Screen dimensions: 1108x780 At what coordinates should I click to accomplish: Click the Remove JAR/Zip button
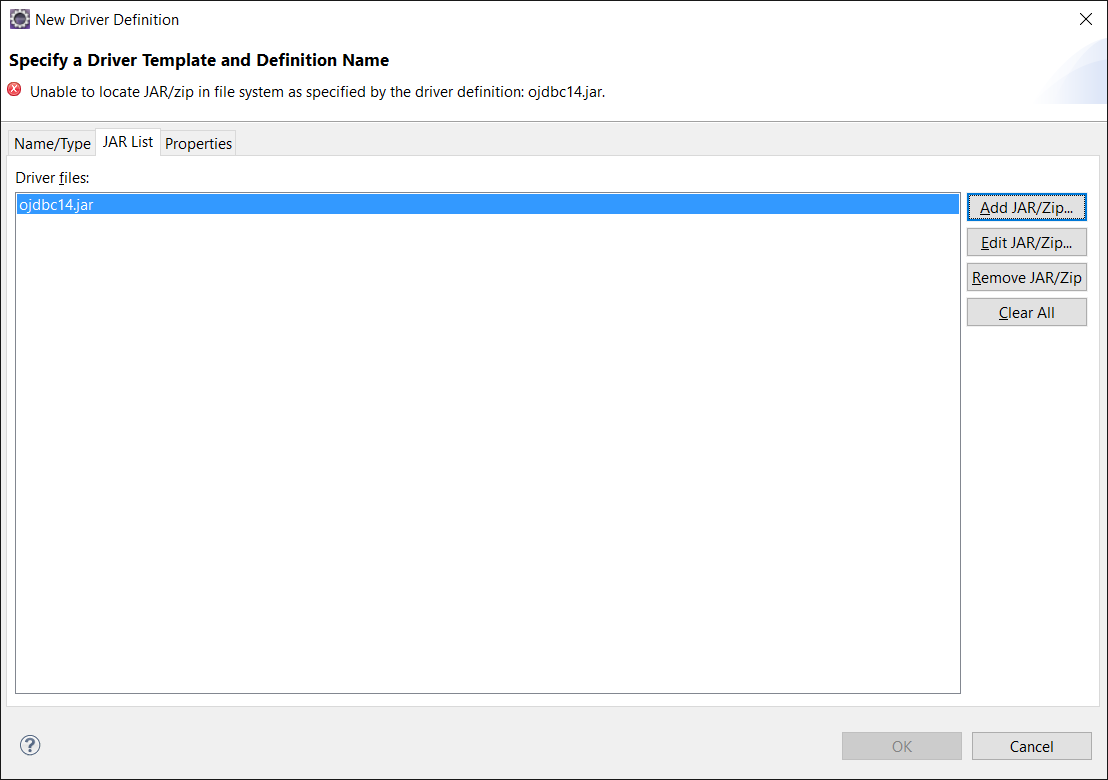[1026, 277]
